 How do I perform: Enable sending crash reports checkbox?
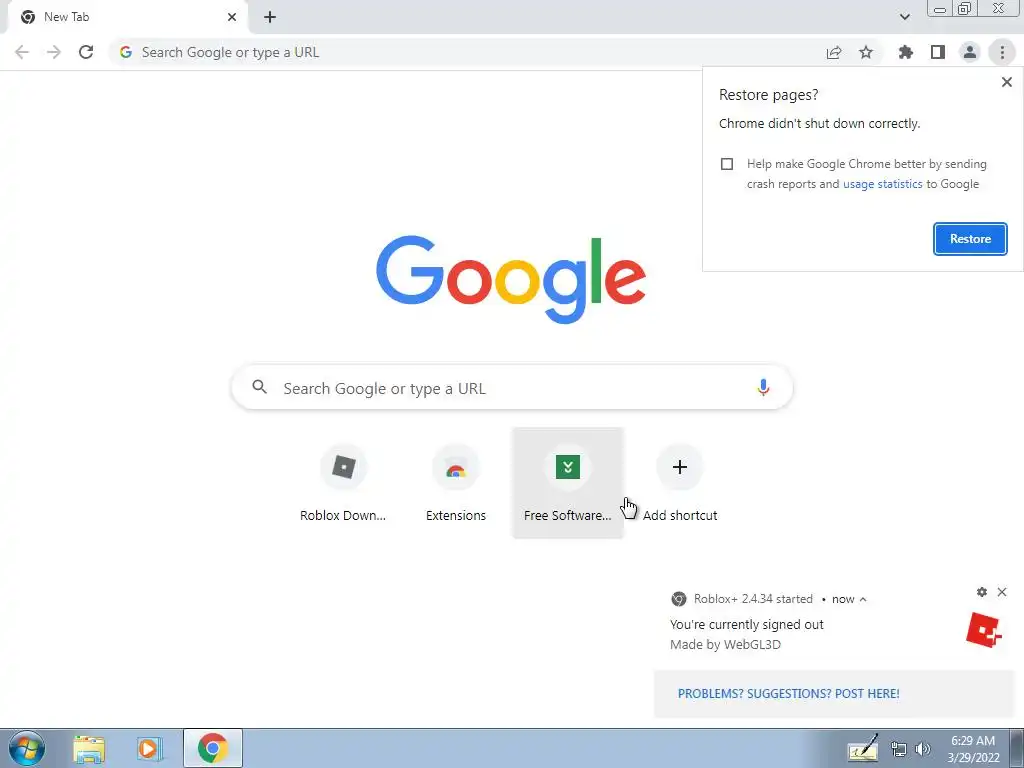pyautogui.click(x=727, y=164)
